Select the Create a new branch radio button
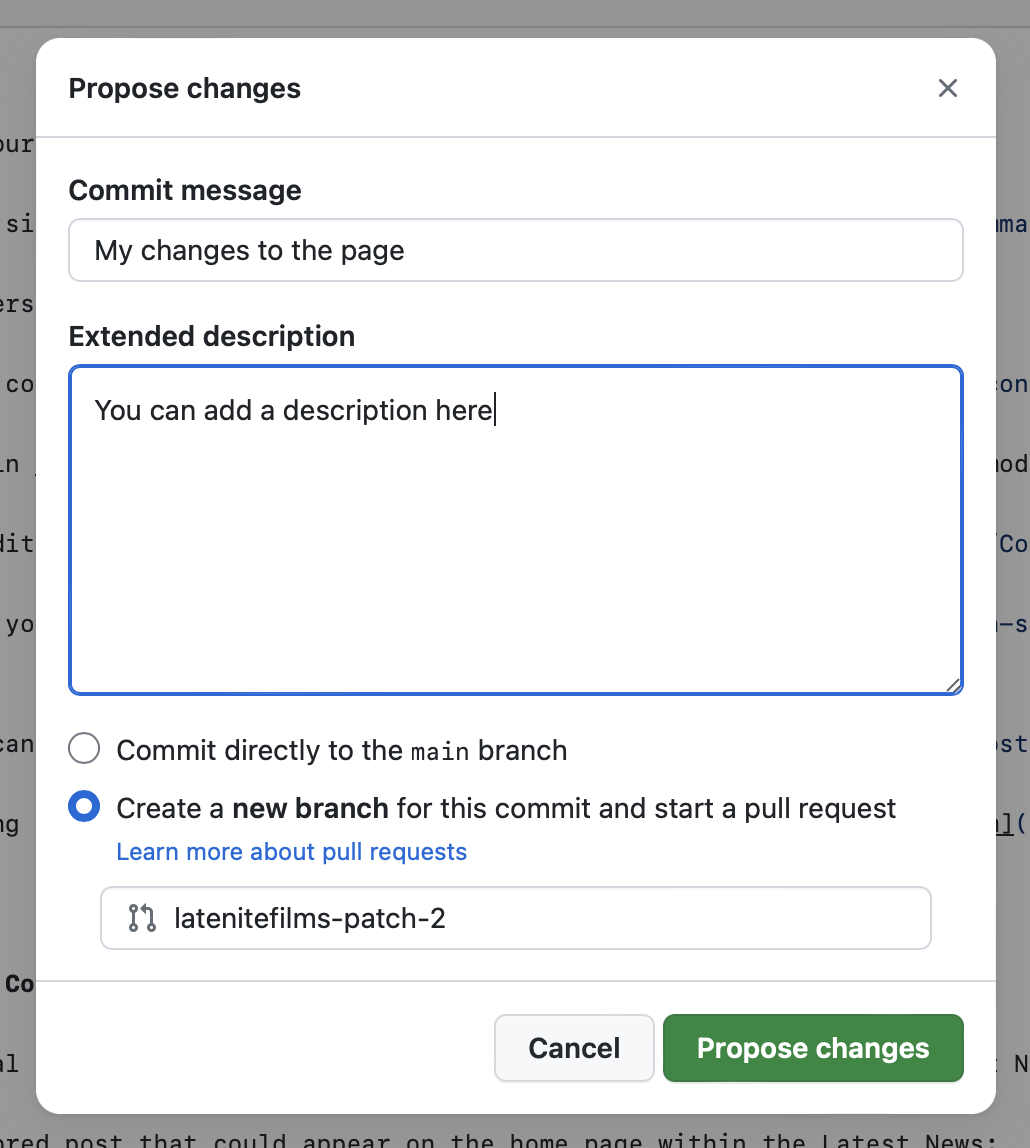 [84, 807]
